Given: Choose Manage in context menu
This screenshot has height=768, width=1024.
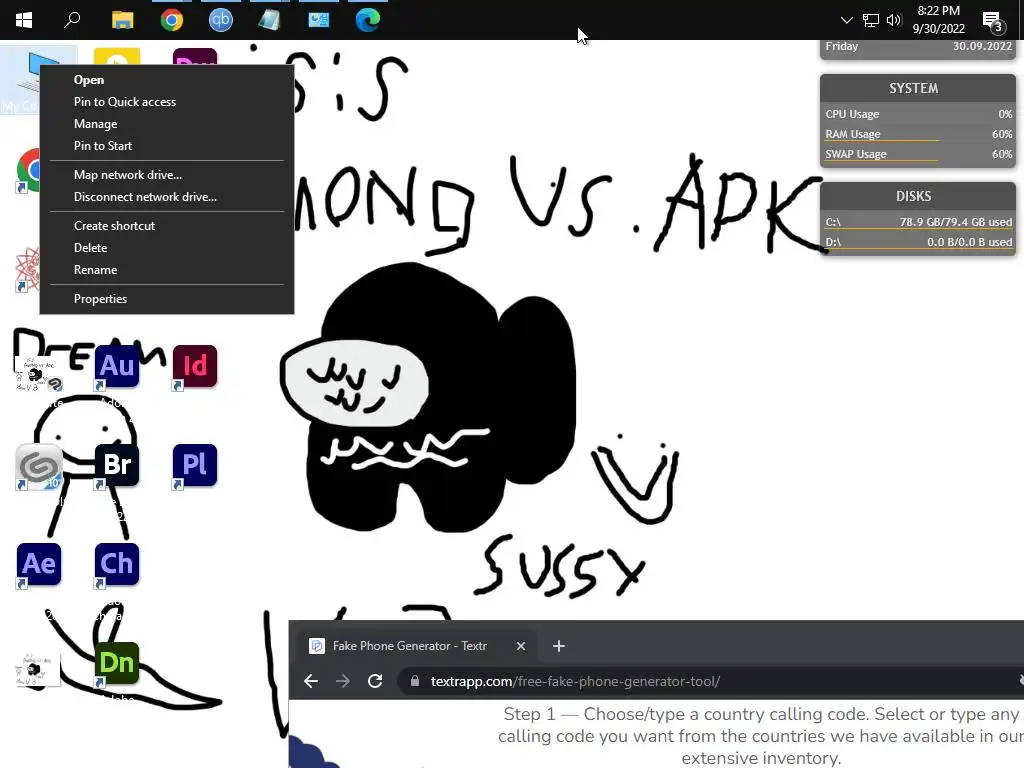Looking at the screenshot, I should click(167, 124).
